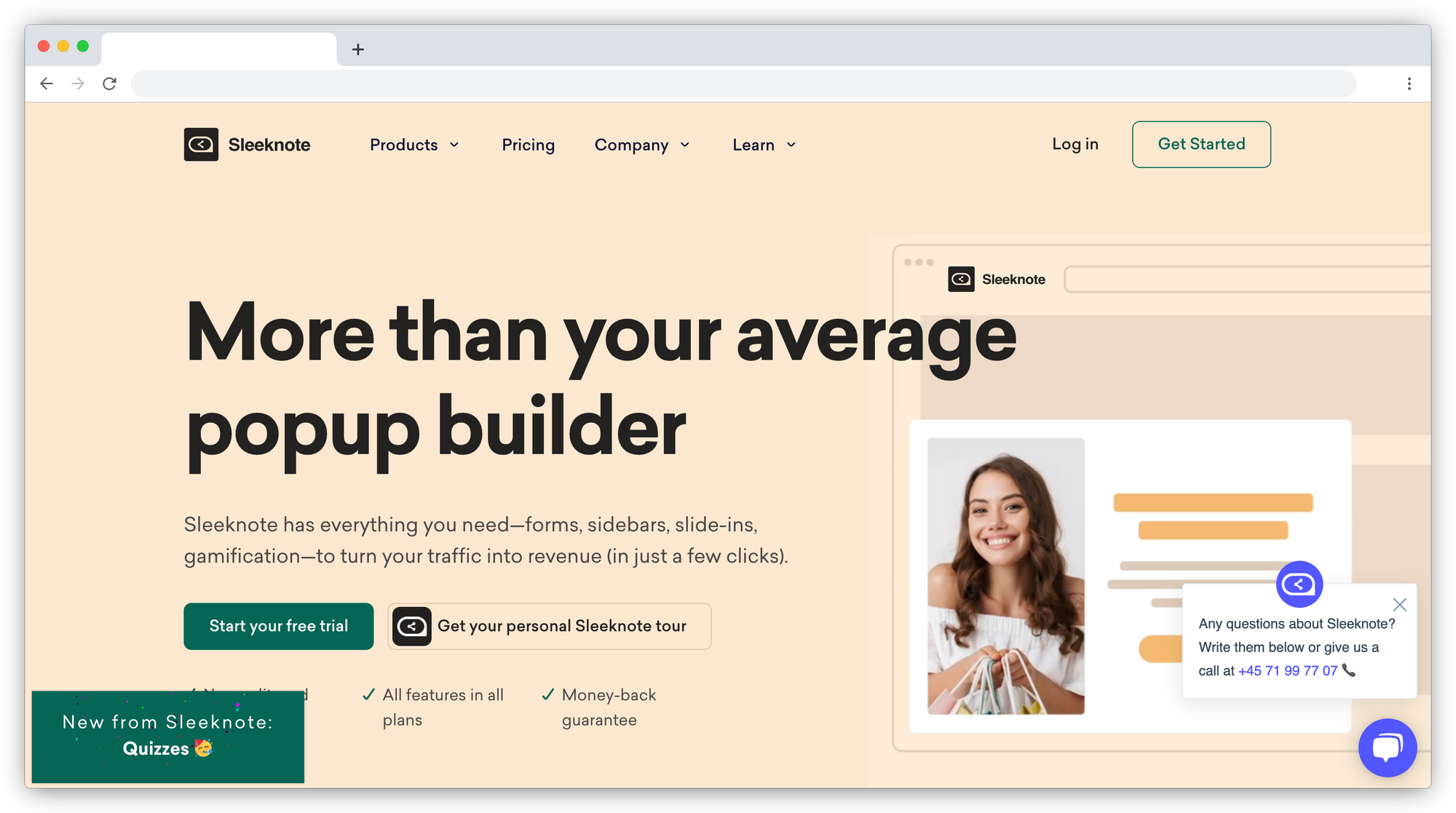Click the round Sleeknote chat avatar icon
This screenshot has width=1456, height=813.
(x=1299, y=584)
